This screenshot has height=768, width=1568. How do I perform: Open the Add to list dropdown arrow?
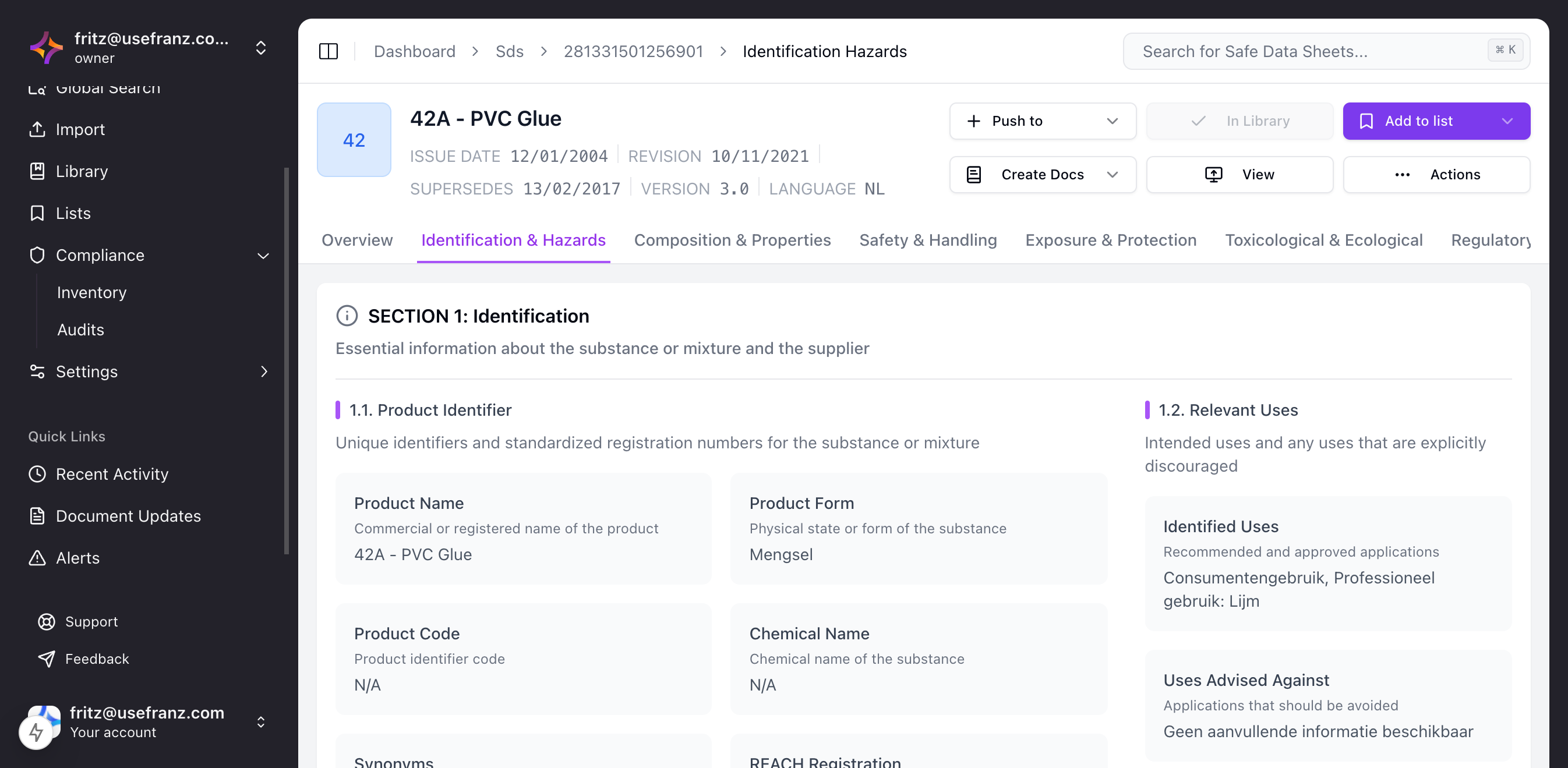click(1506, 121)
